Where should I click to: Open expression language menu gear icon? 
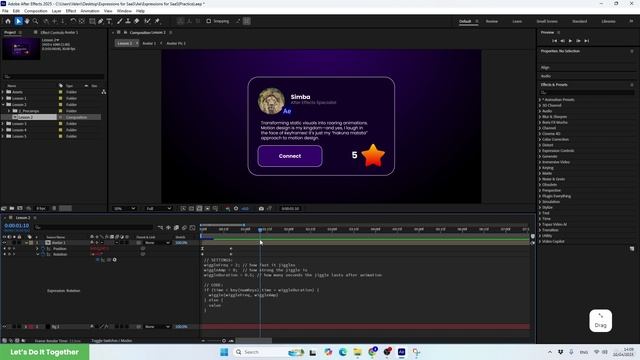pyautogui.click(x=115, y=260)
